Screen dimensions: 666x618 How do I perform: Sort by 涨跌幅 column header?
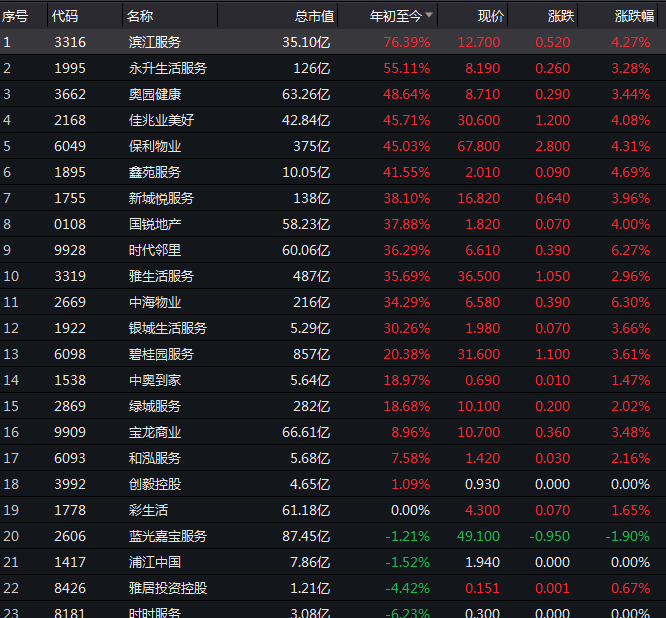pyautogui.click(x=635, y=16)
